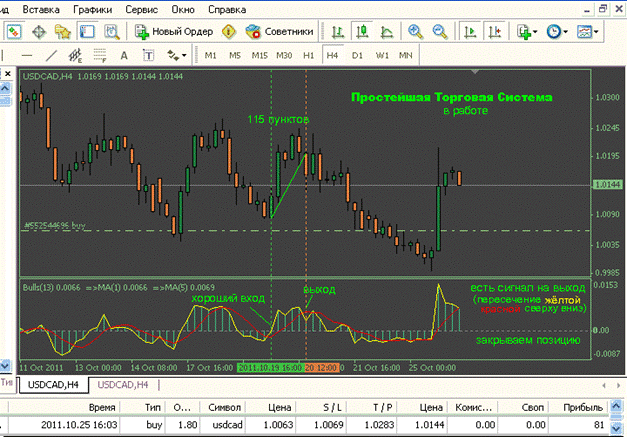This screenshot has height=437, width=627.
Task: Switch chart to line chart mode
Action: coord(387,32)
